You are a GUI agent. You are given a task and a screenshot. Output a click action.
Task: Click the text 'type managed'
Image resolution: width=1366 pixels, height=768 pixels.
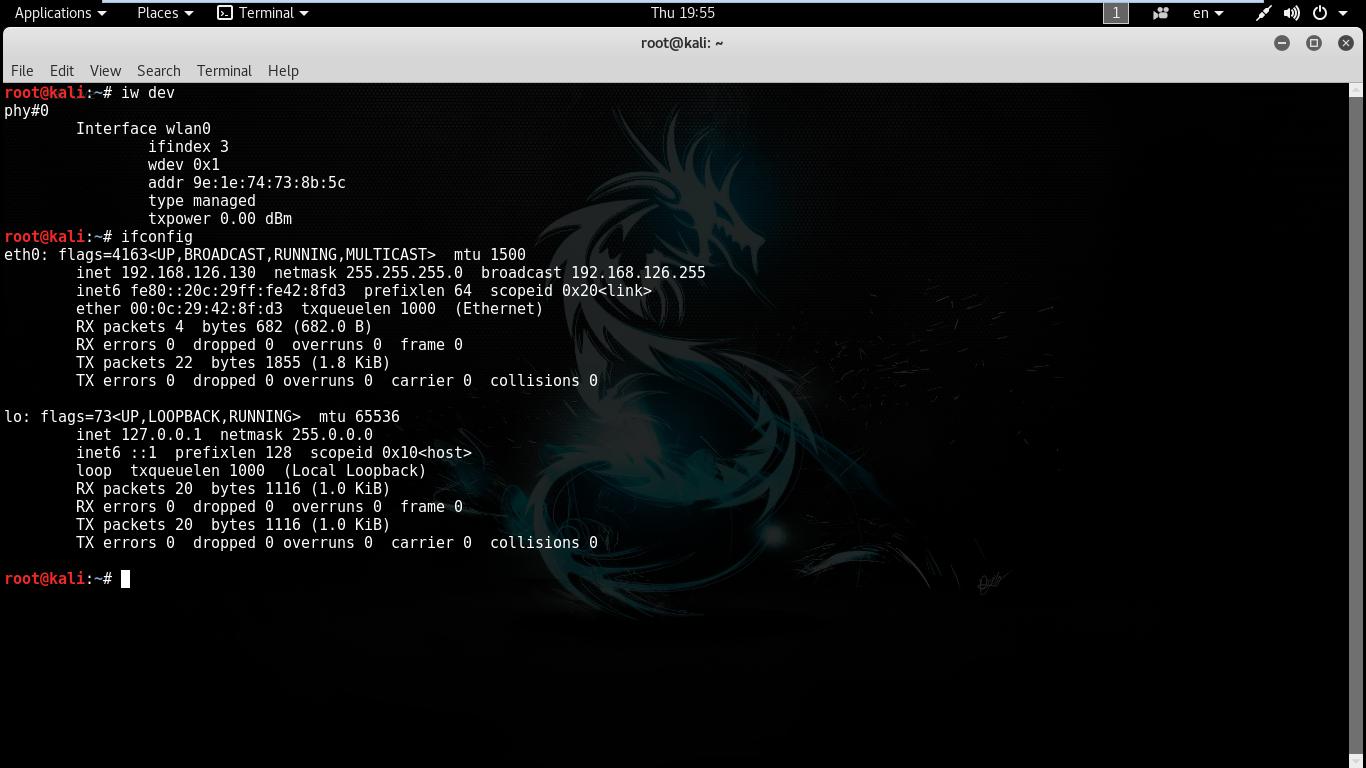[202, 201]
